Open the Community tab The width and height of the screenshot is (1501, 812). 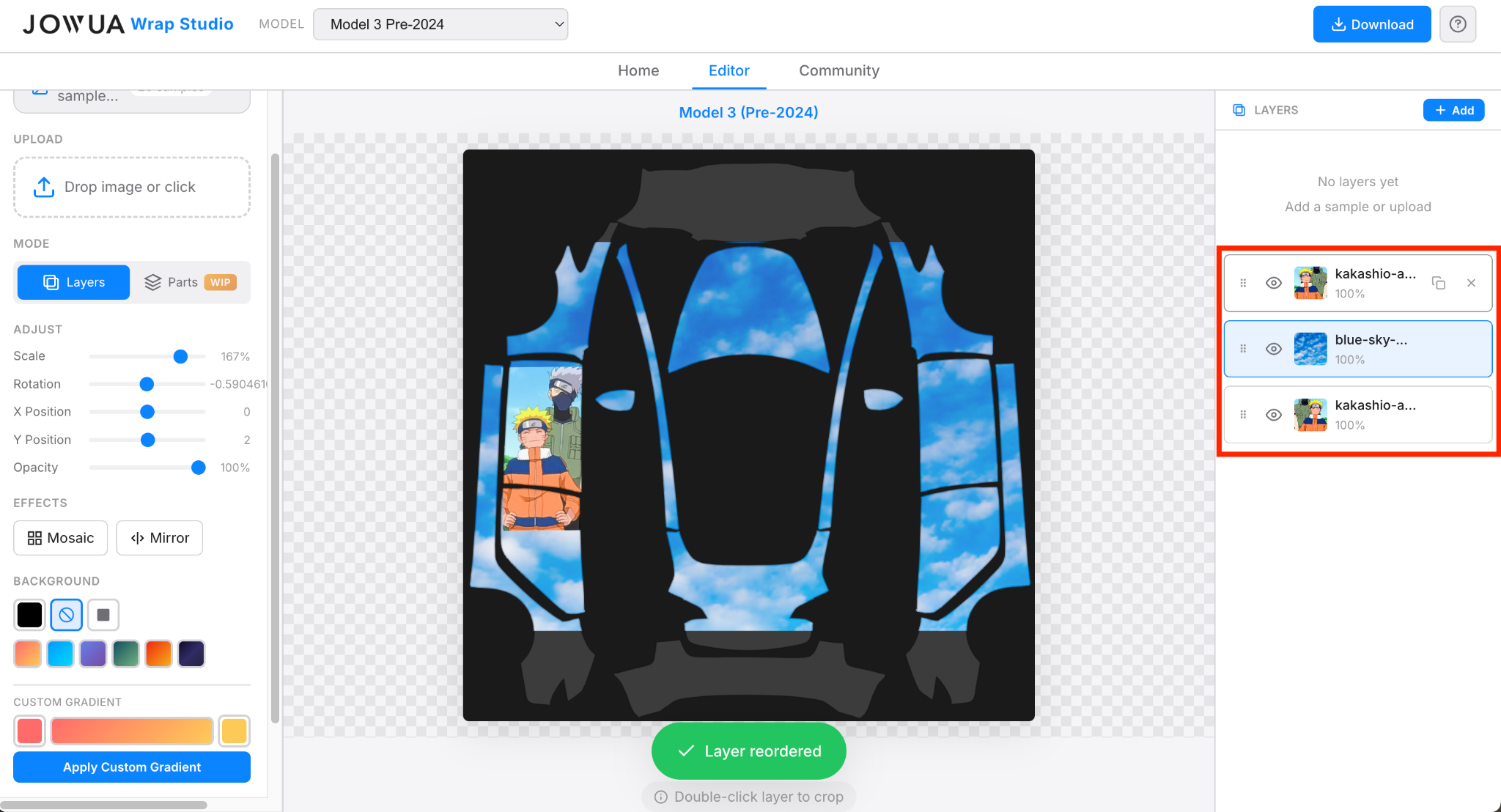[x=838, y=70]
